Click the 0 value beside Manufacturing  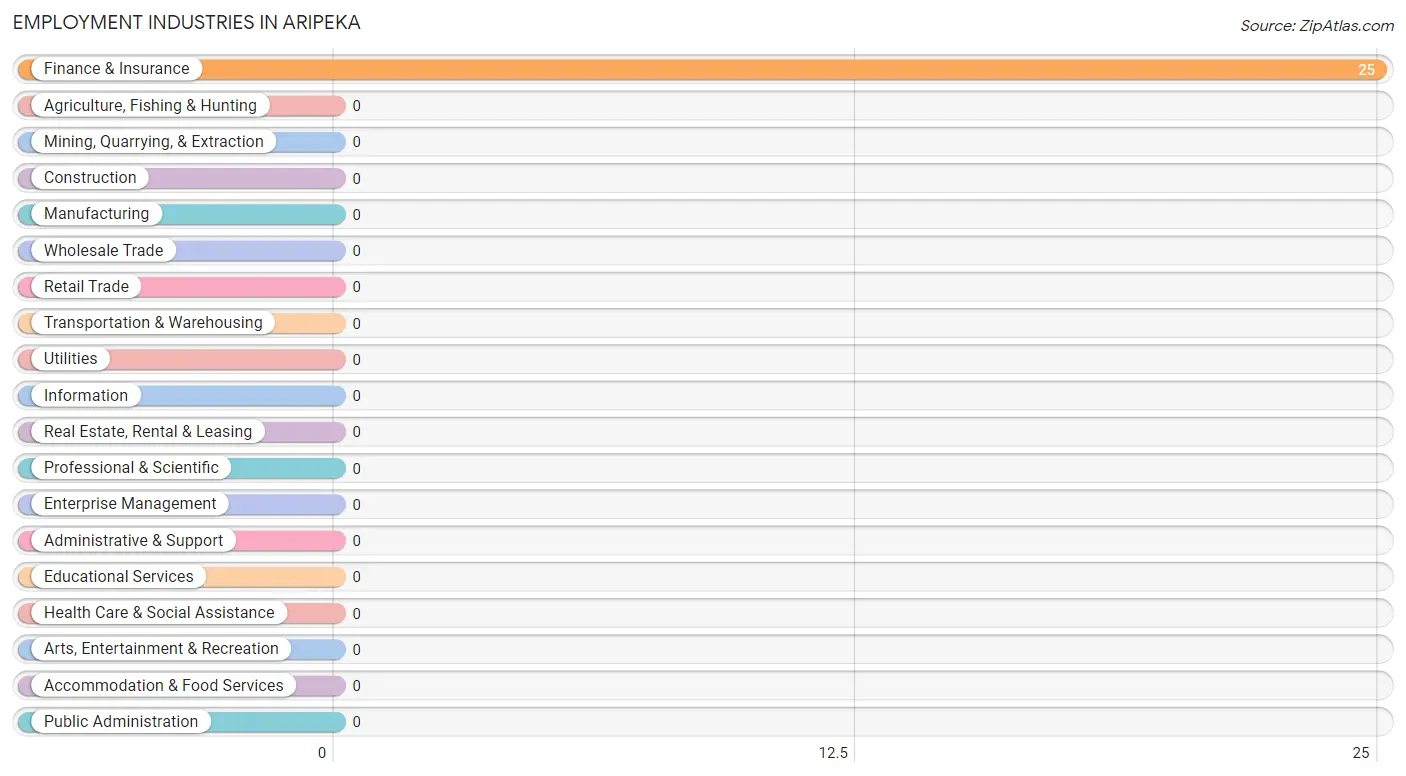tap(356, 214)
